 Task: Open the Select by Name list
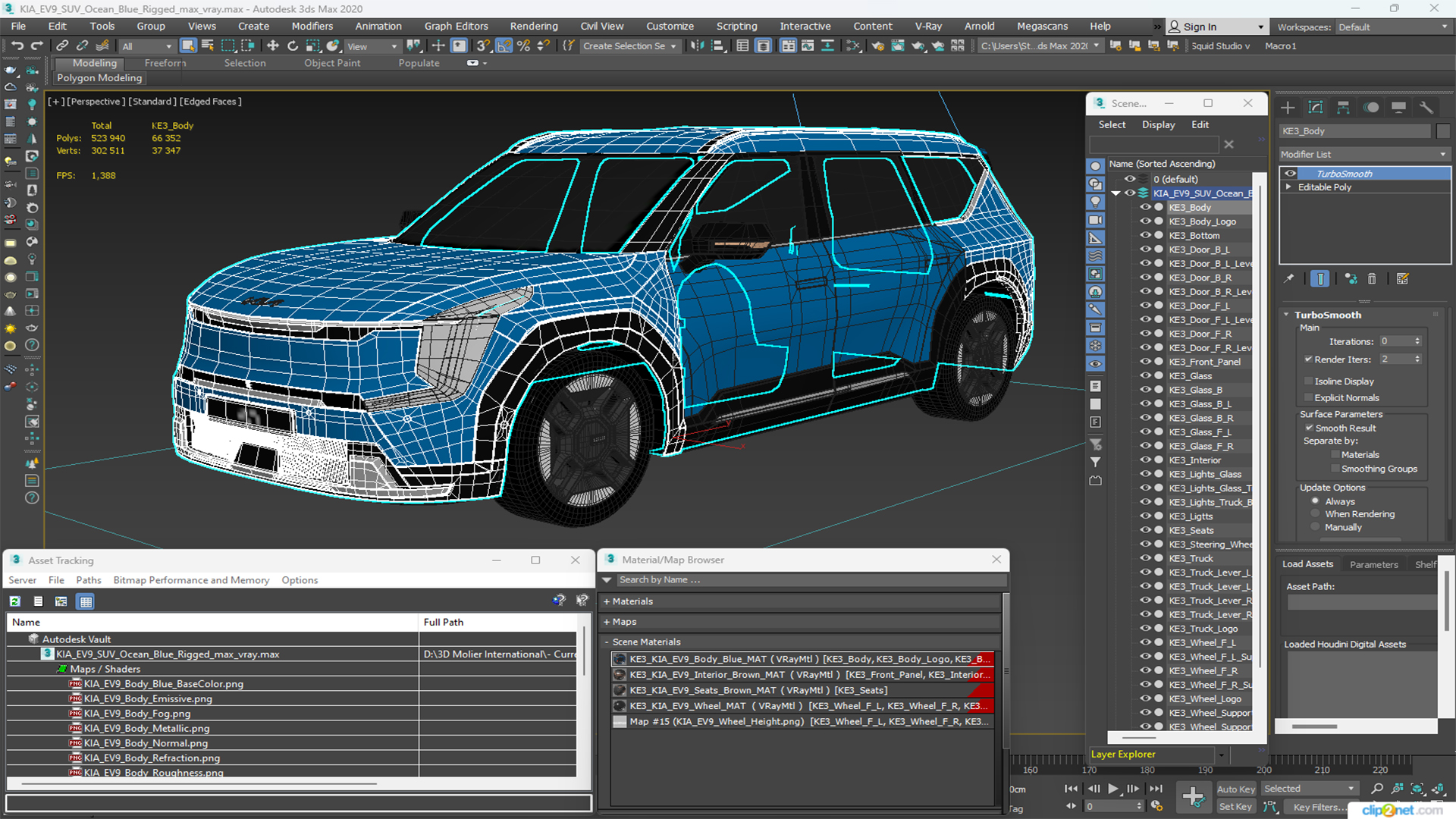[208, 46]
